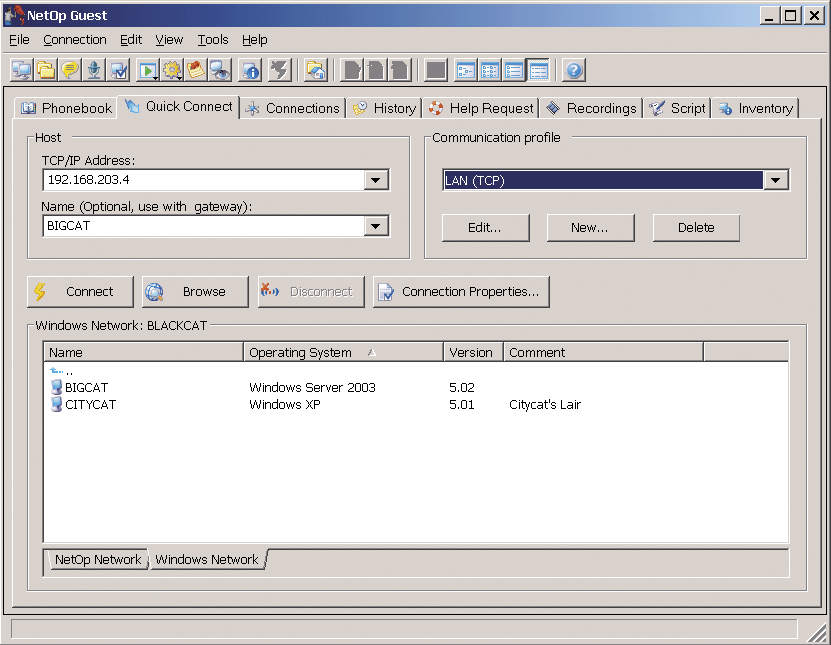The height and width of the screenshot is (645, 831).
Task: Click the monitor with blue info icon
Action: (250, 70)
